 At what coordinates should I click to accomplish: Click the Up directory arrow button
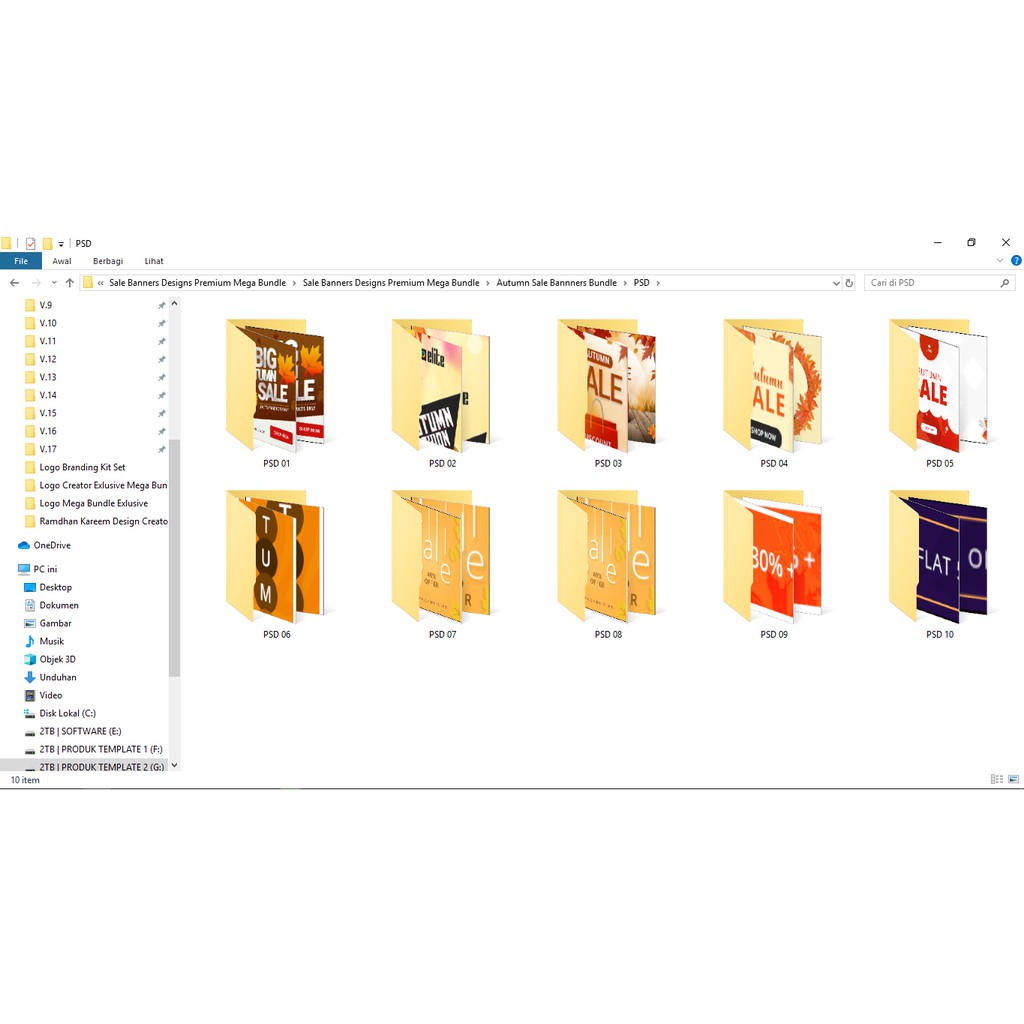[69, 283]
